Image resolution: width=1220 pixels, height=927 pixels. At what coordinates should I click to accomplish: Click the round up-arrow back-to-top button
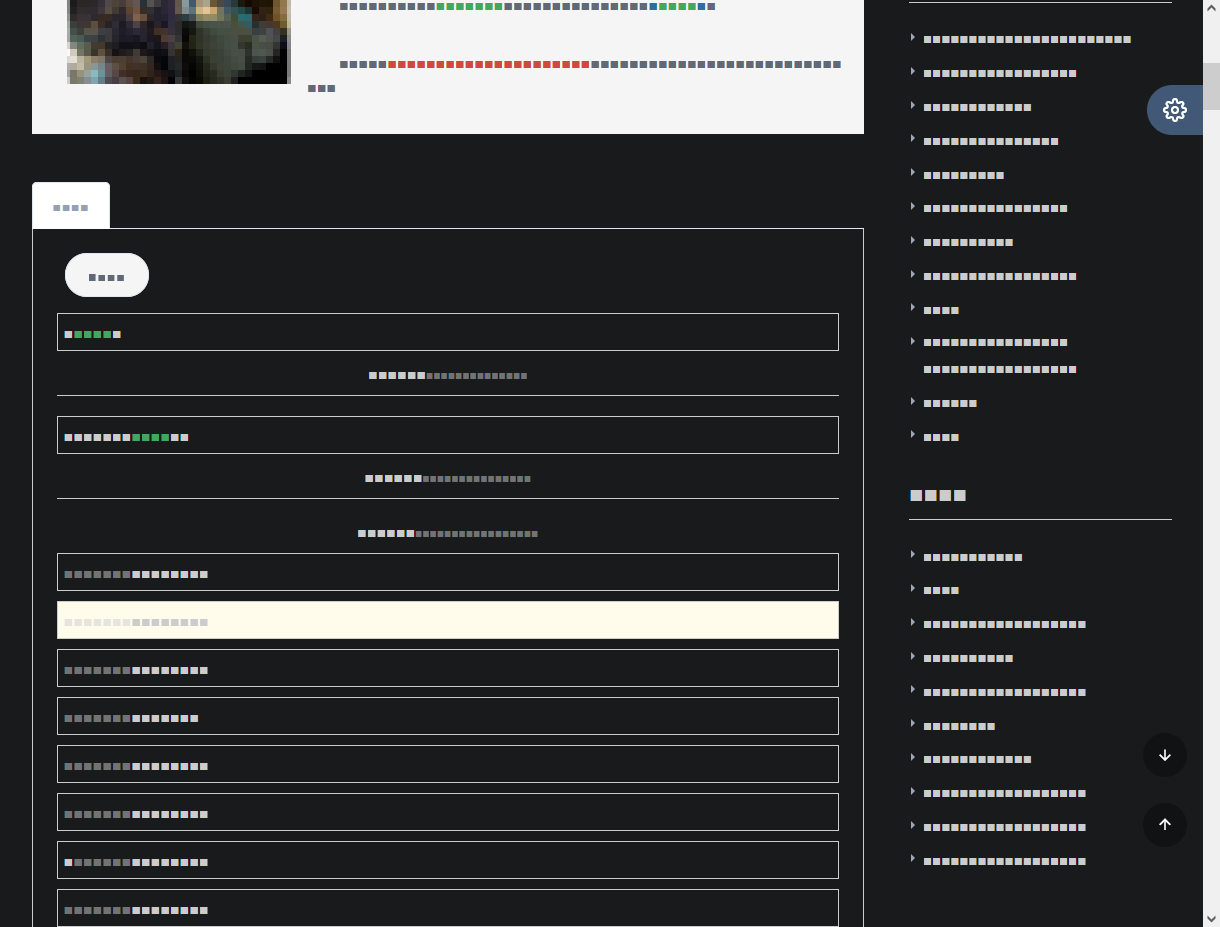pyautogui.click(x=1164, y=824)
